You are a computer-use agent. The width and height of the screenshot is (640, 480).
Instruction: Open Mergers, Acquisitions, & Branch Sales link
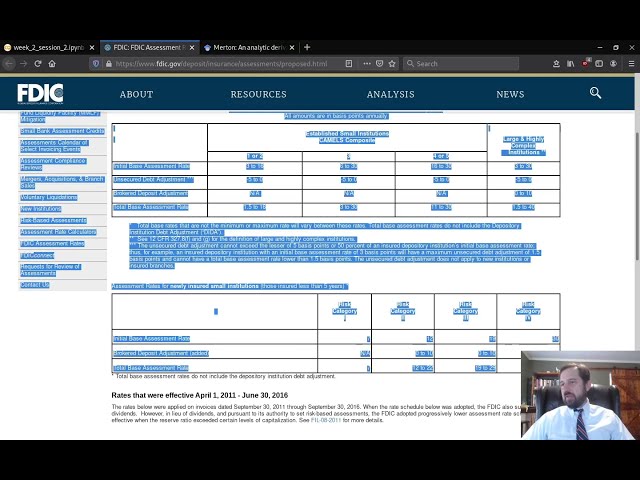point(62,182)
